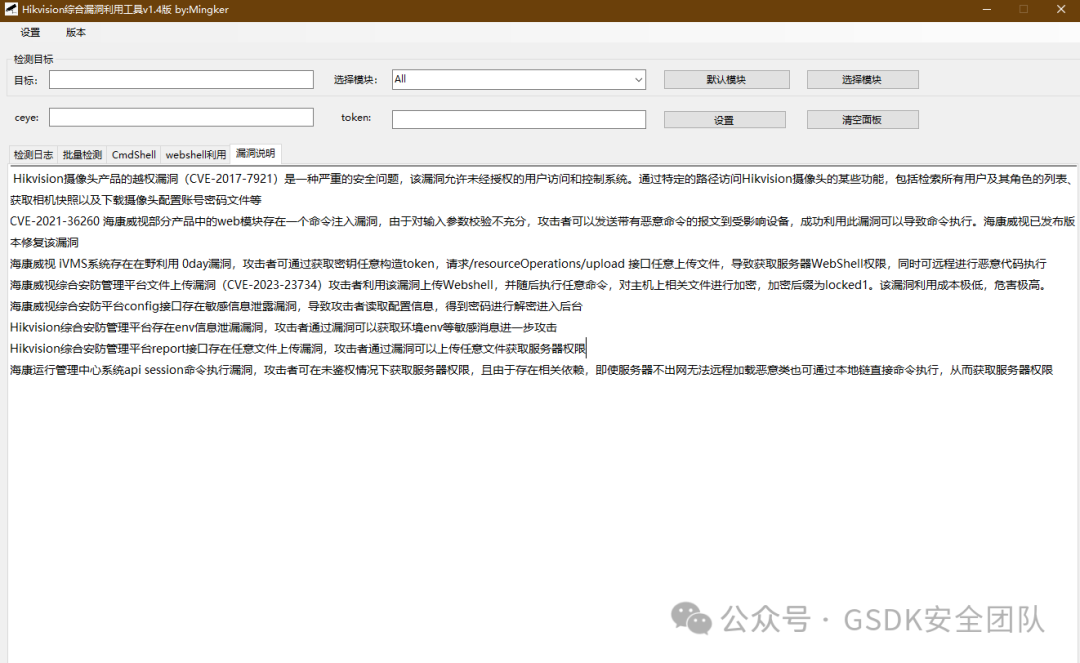This screenshot has height=663, width=1080.
Task: Click the iVMS系统 0day漏洞 description line
Action: pos(528,264)
